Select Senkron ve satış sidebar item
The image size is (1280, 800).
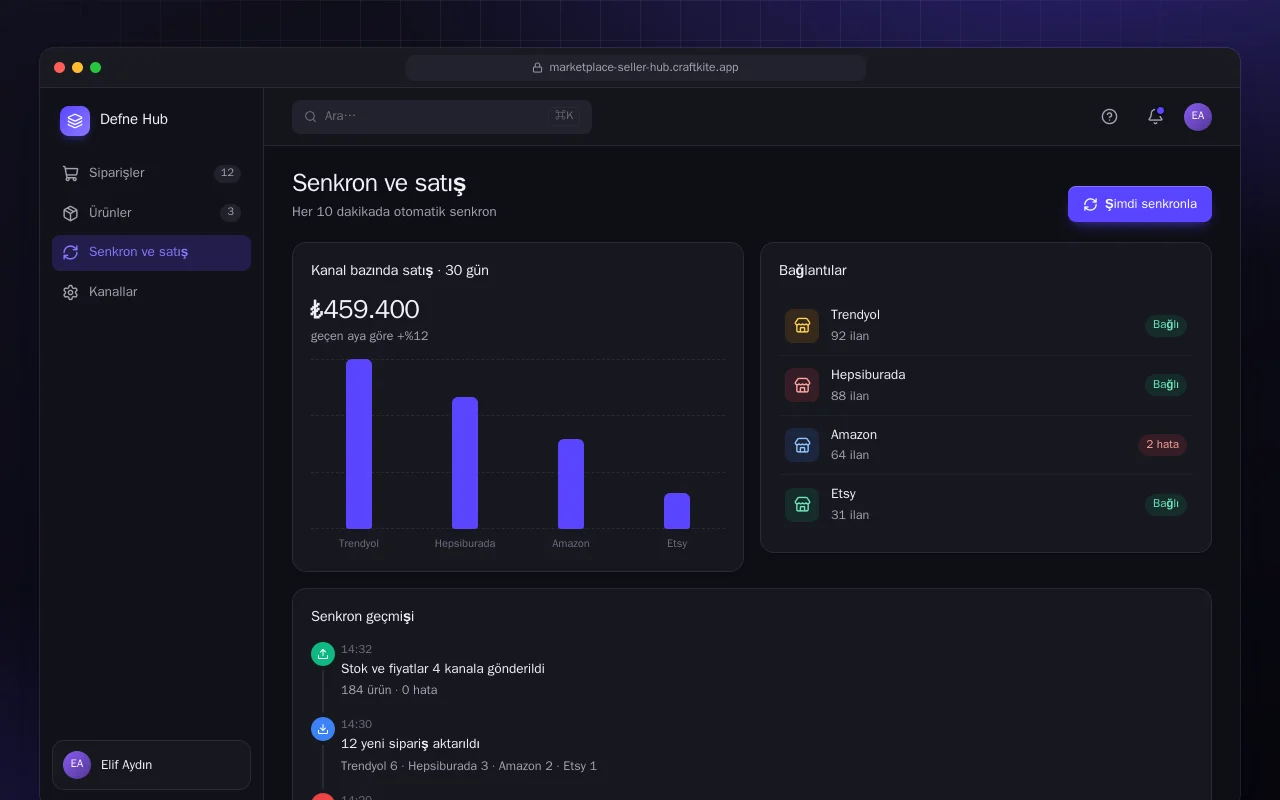[x=151, y=252]
